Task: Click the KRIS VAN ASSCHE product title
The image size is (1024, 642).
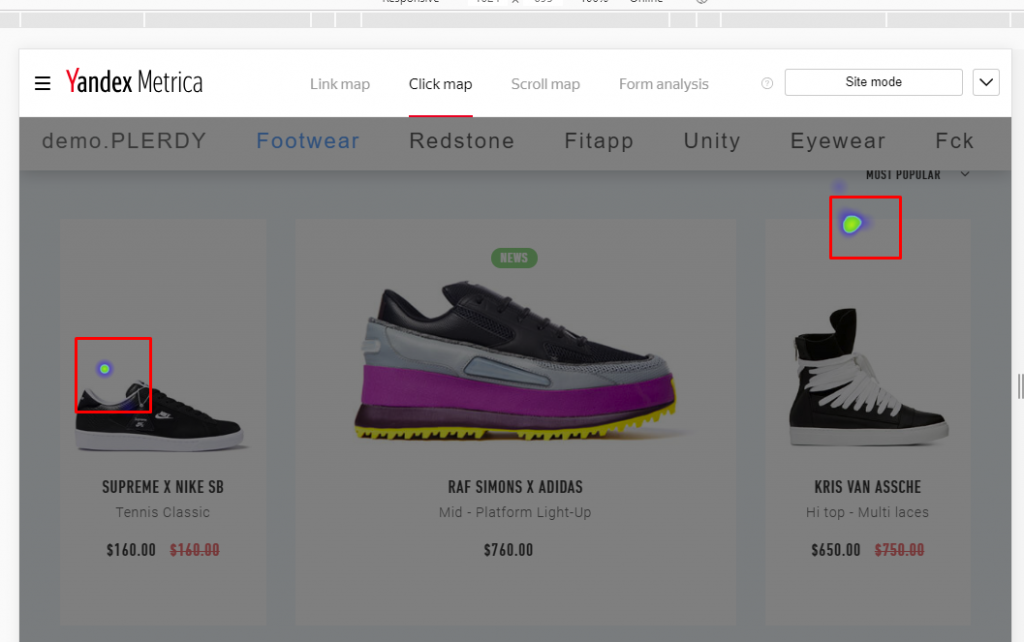Action: pos(867,487)
